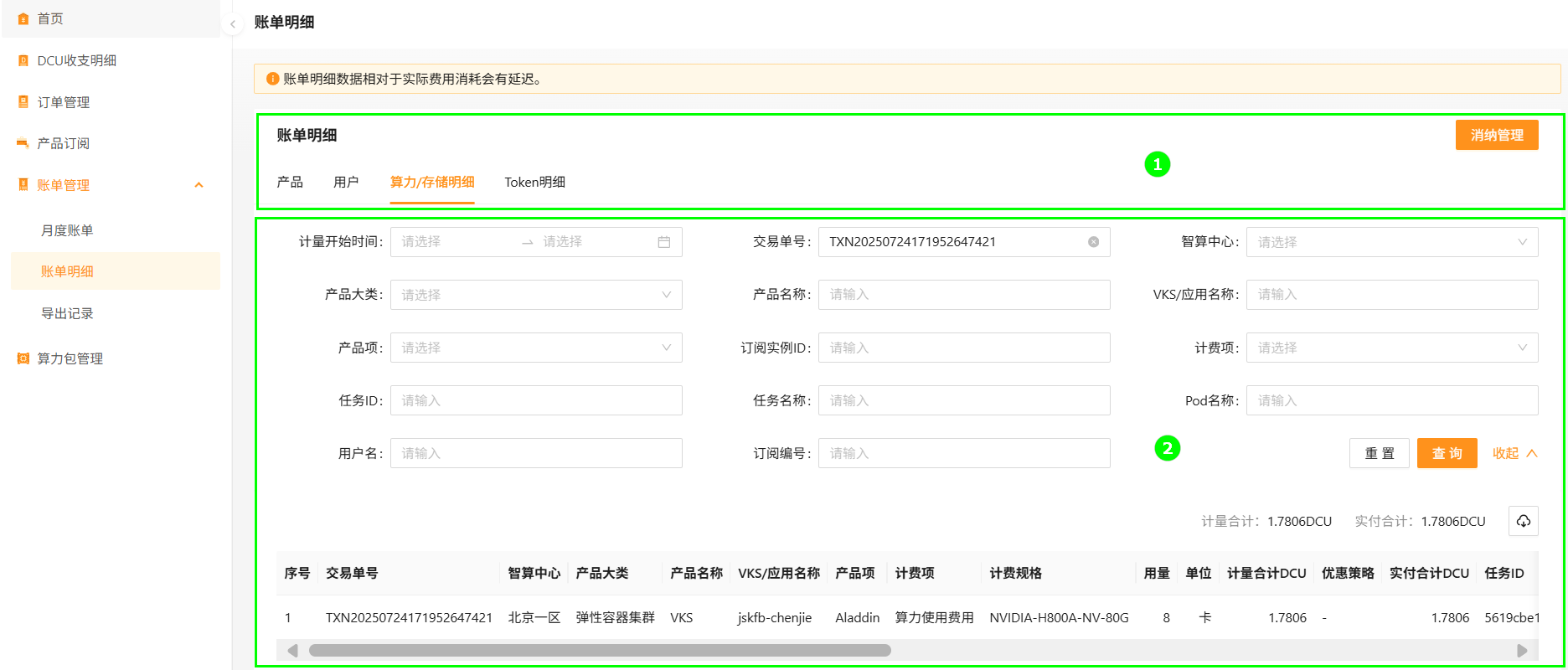This screenshot has width=1568, height=670.
Task: Collapse the filters using 收起
Action: [x=1514, y=453]
